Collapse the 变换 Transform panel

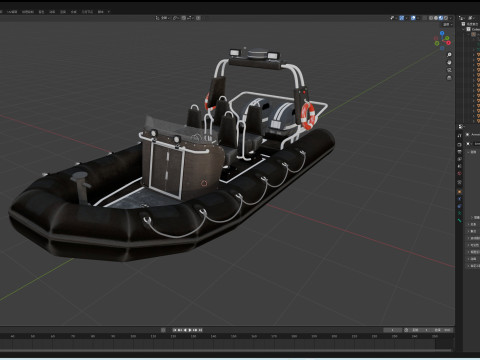472,152
